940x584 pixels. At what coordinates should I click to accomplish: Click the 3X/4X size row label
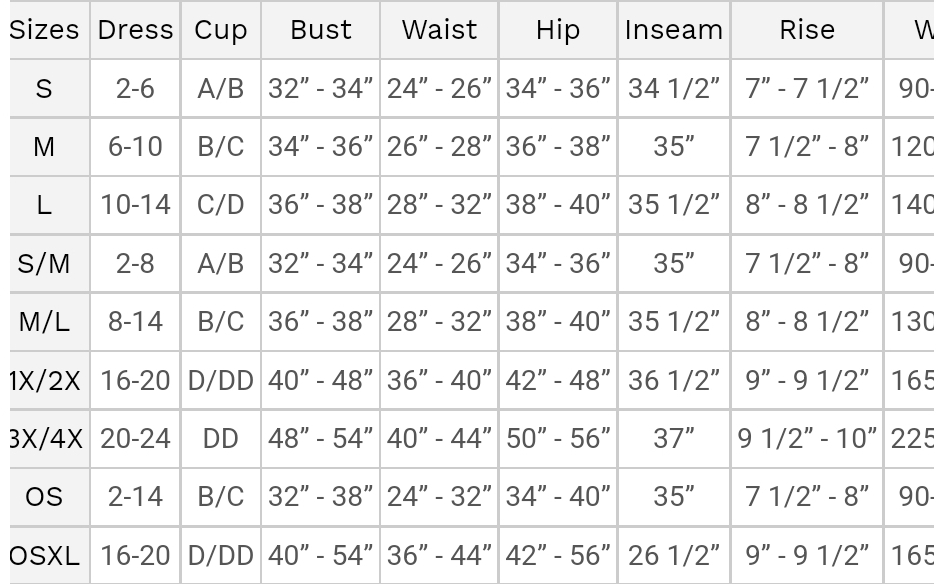(46, 439)
